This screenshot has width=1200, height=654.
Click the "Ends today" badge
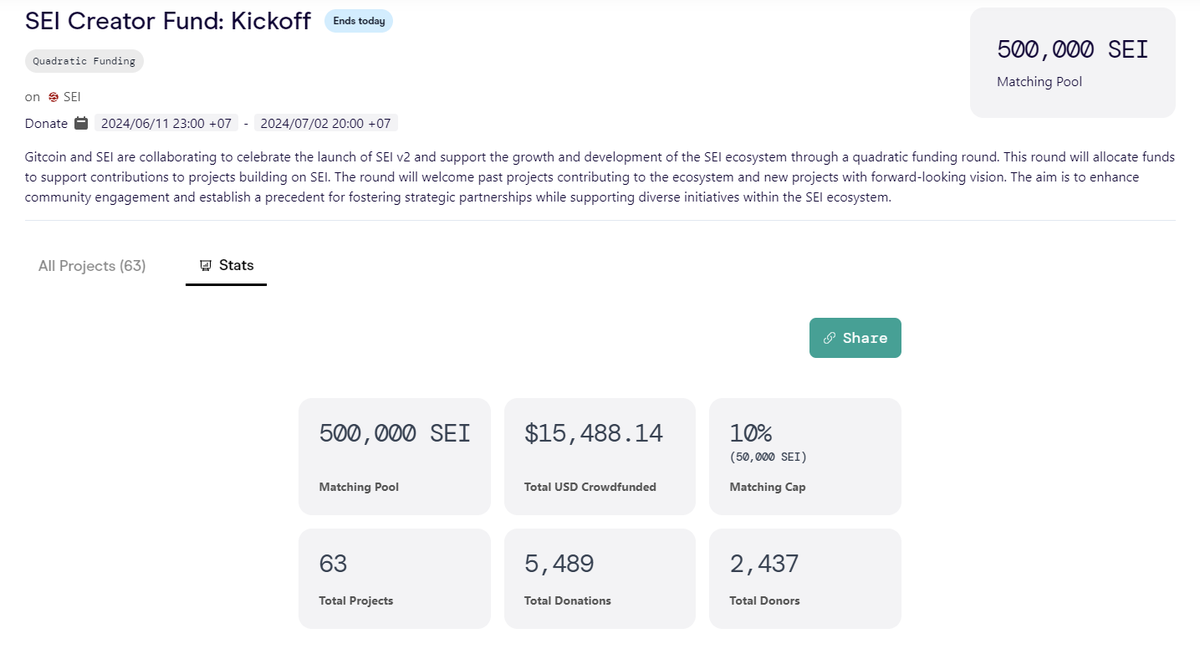pyautogui.click(x=358, y=19)
